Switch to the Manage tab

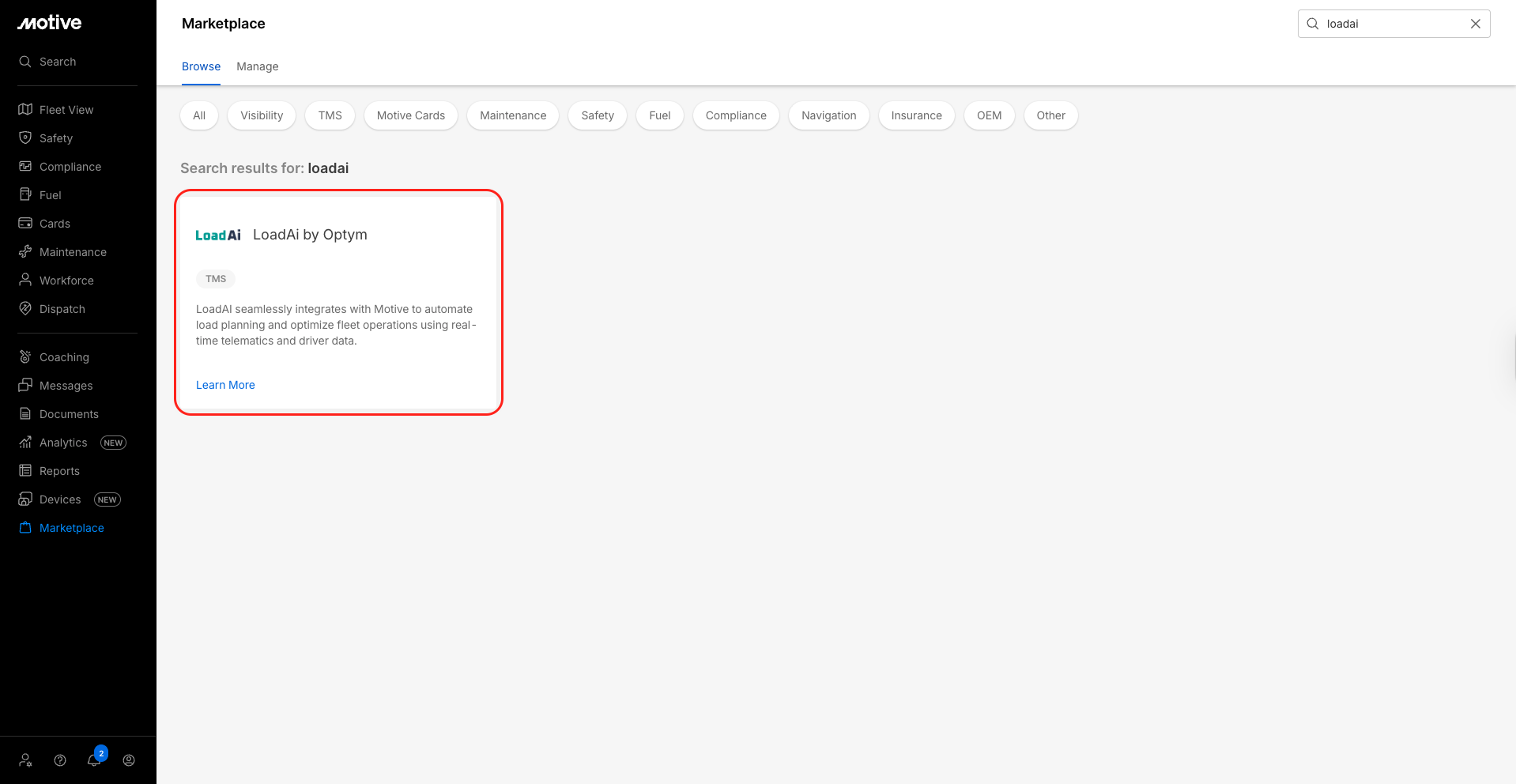258,66
